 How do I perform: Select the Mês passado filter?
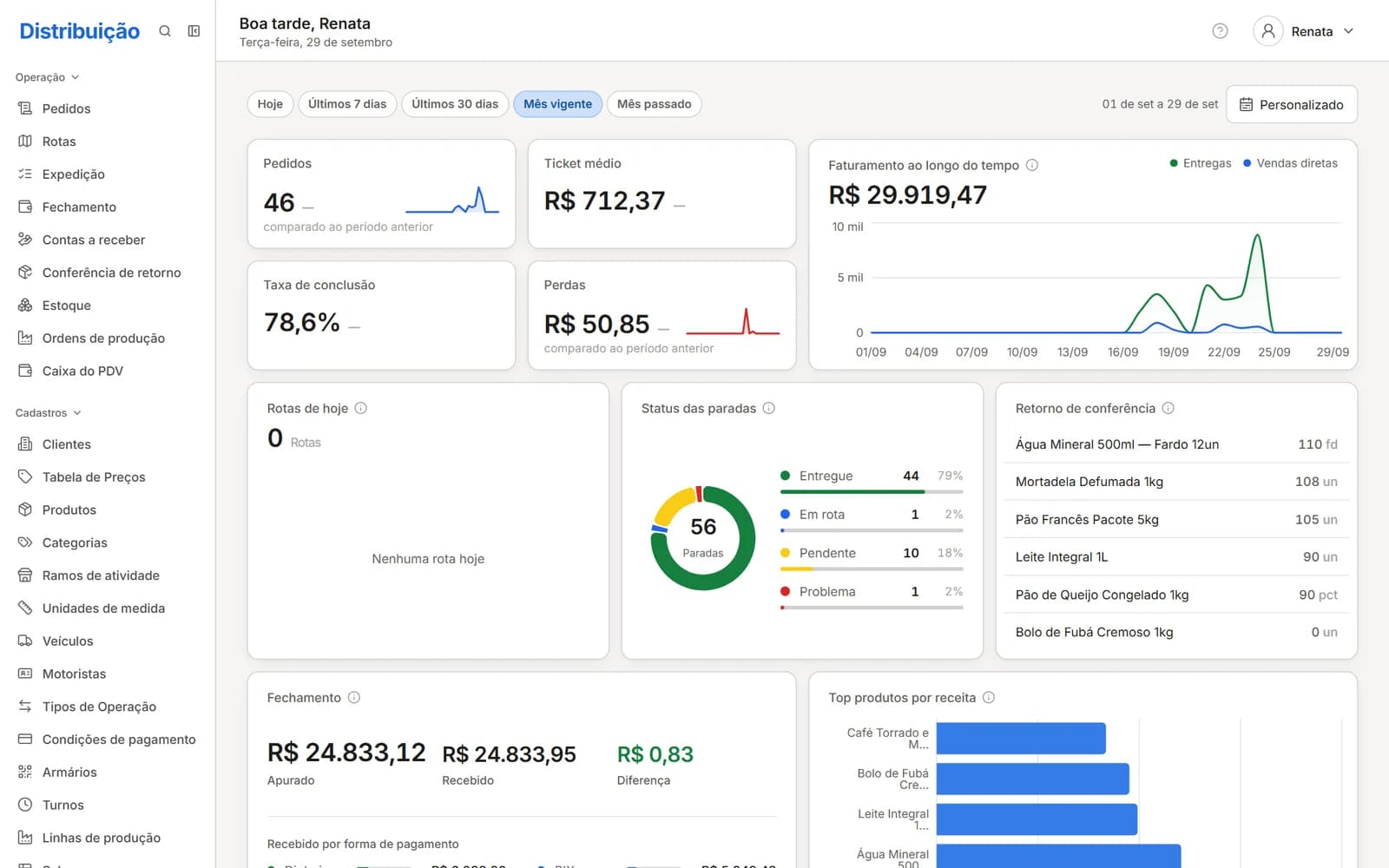(654, 104)
